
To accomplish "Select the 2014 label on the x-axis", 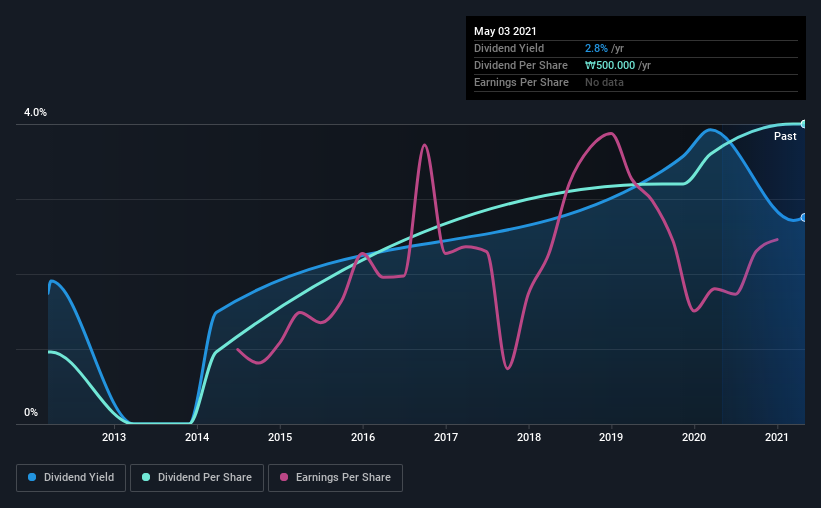I will 197,437.
